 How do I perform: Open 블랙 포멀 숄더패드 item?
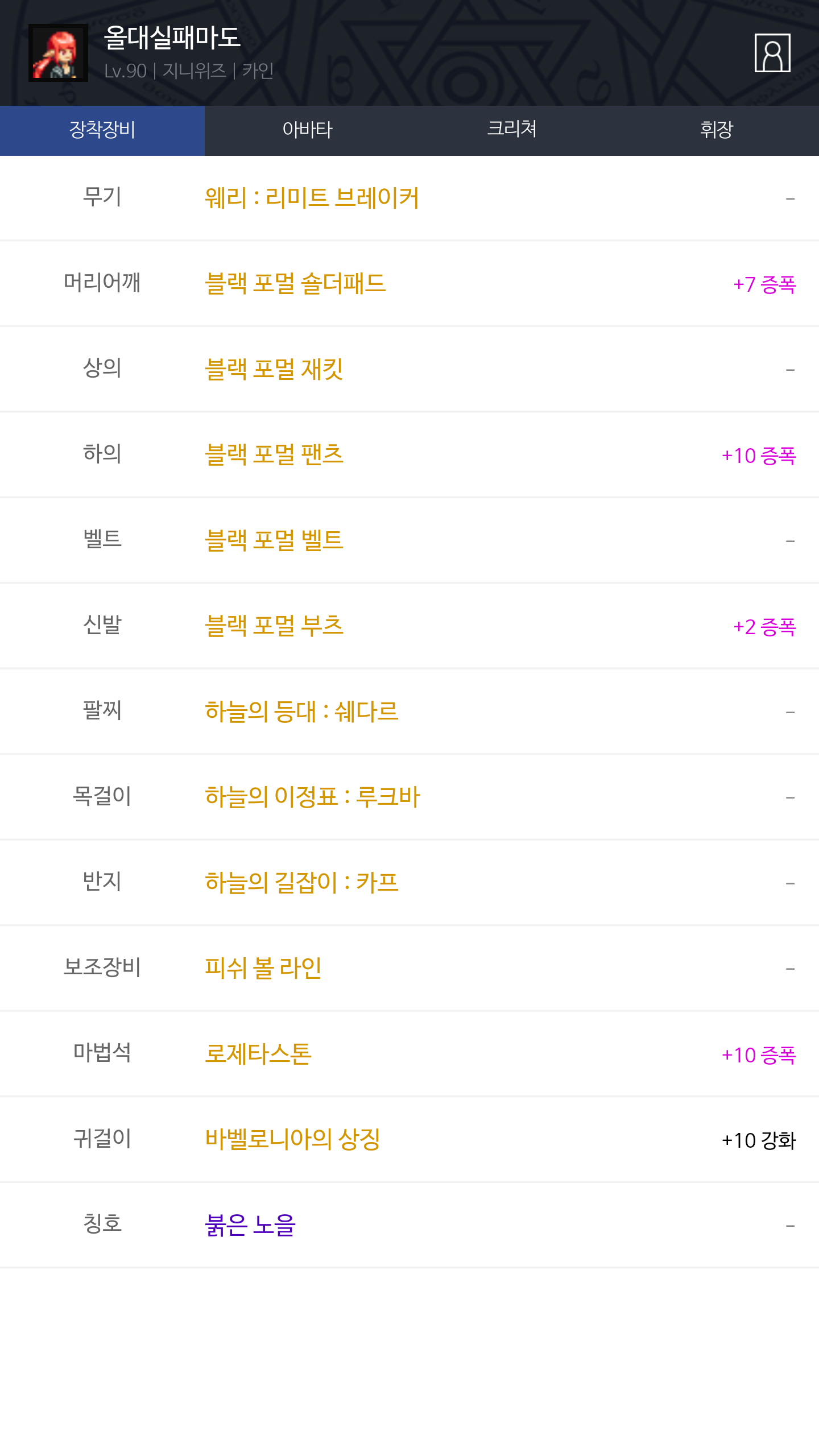(x=295, y=283)
